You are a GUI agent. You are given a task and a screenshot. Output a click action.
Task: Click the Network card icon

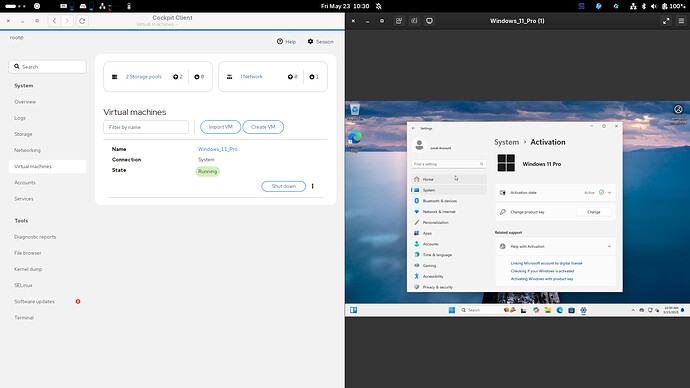point(229,77)
